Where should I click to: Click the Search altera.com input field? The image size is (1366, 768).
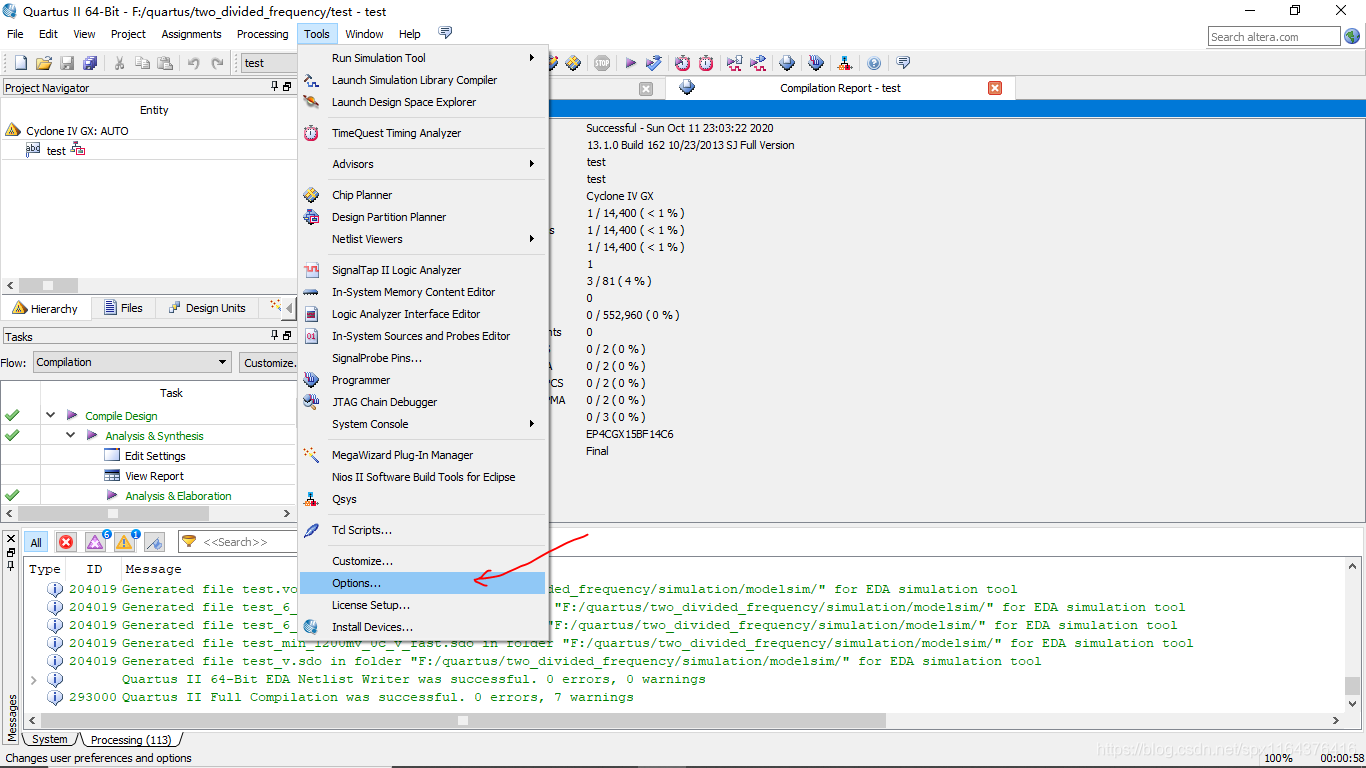click(1273, 37)
